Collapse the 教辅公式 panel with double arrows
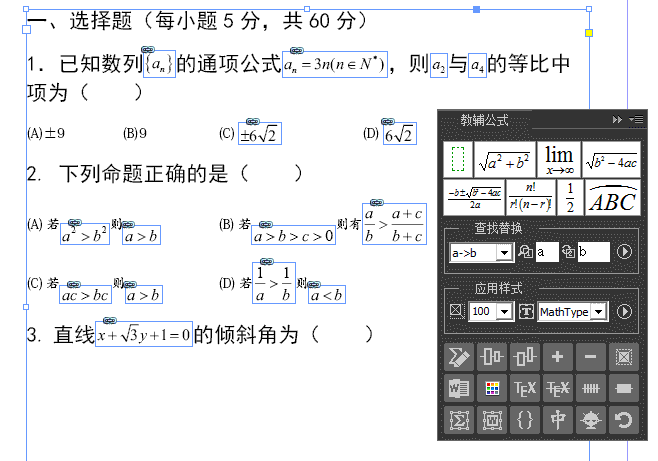 [617, 120]
